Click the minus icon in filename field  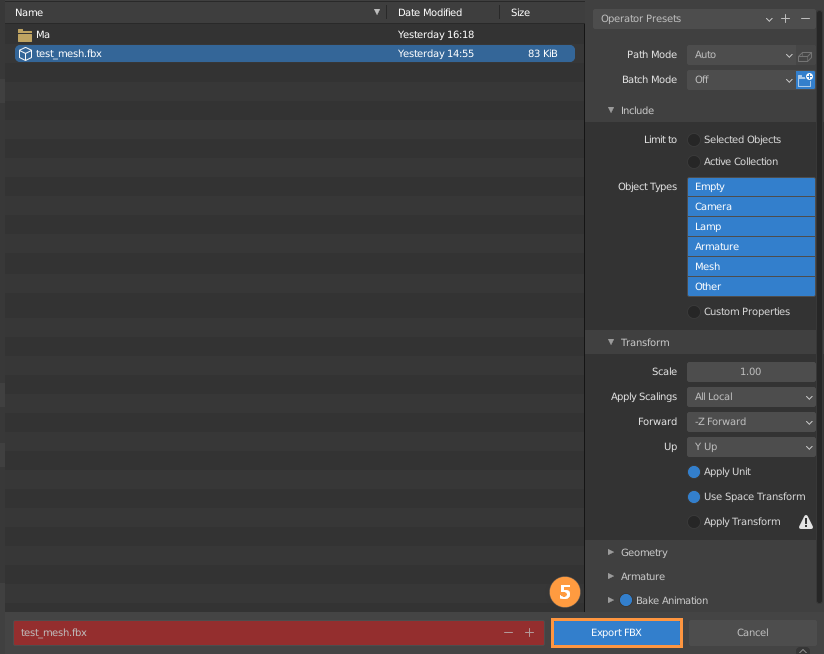tap(508, 632)
